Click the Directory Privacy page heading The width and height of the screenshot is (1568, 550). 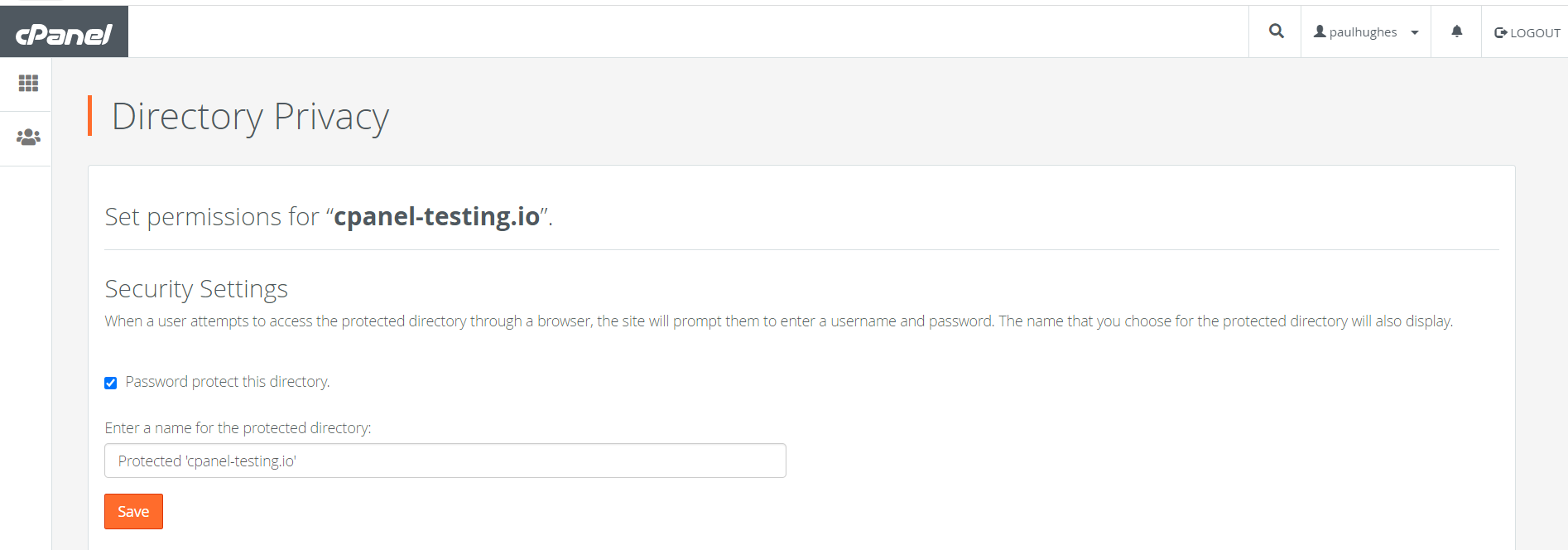click(x=250, y=116)
